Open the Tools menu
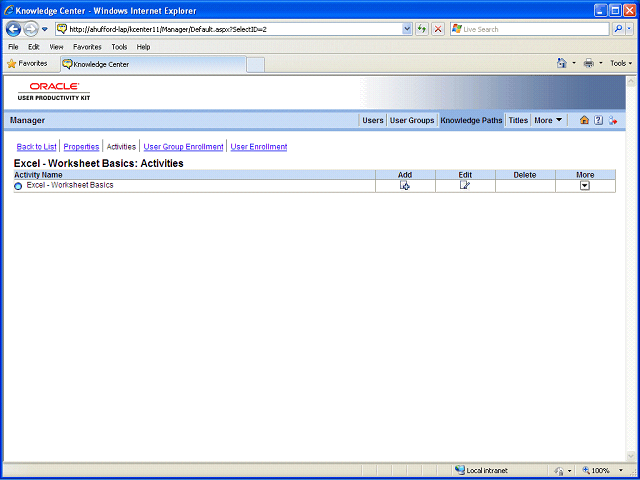 [119, 47]
